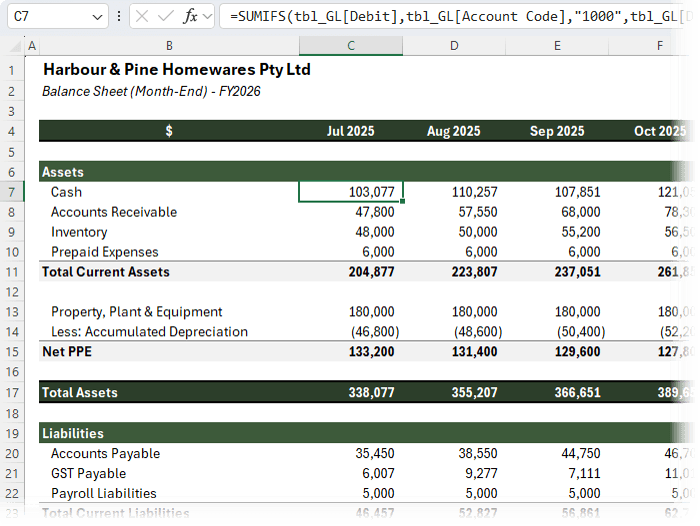Click the Inventory row label
Viewport: 700px width, 526px height.
pyautogui.click(x=79, y=232)
